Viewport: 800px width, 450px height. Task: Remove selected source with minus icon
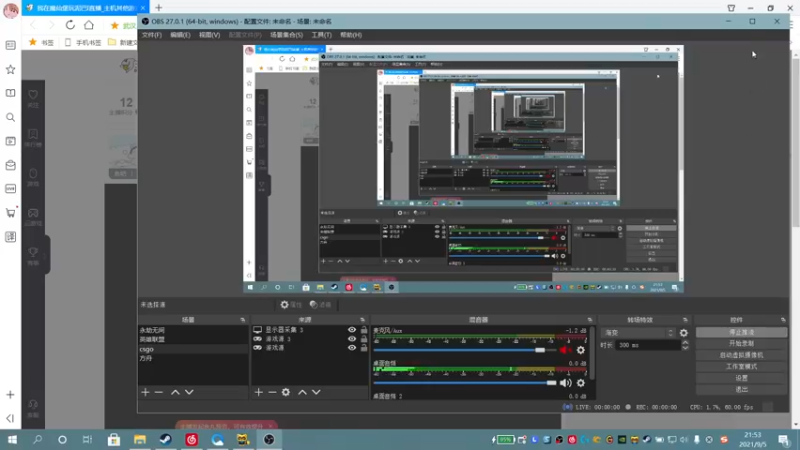(272, 392)
